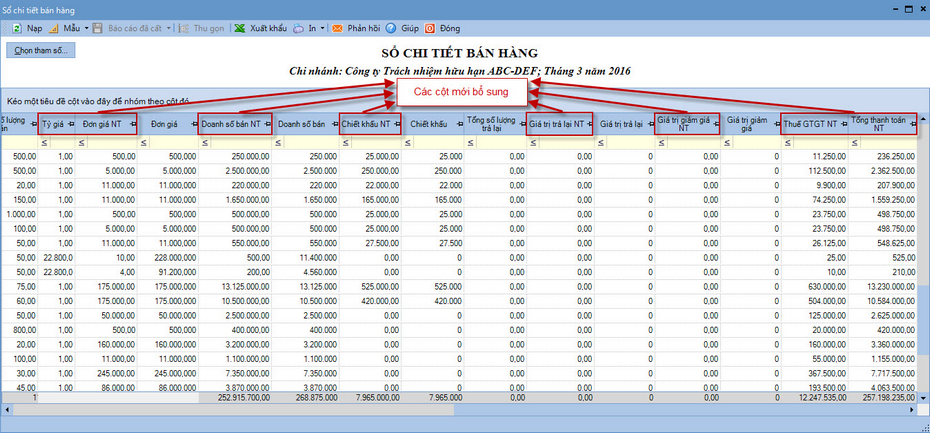
Task: Click the total 252.915.700,00 in footer
Action: click(235, 397)
